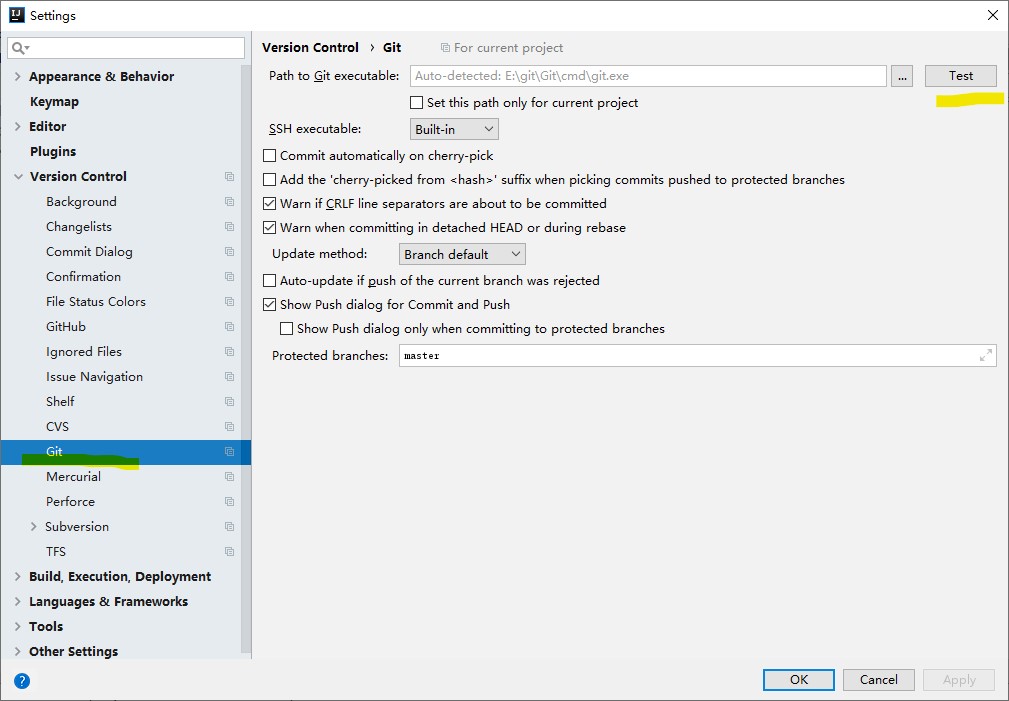This screenshot has height=701, width=1009.
Task: Click the Cancel button
Action: [x=878, y=680]
